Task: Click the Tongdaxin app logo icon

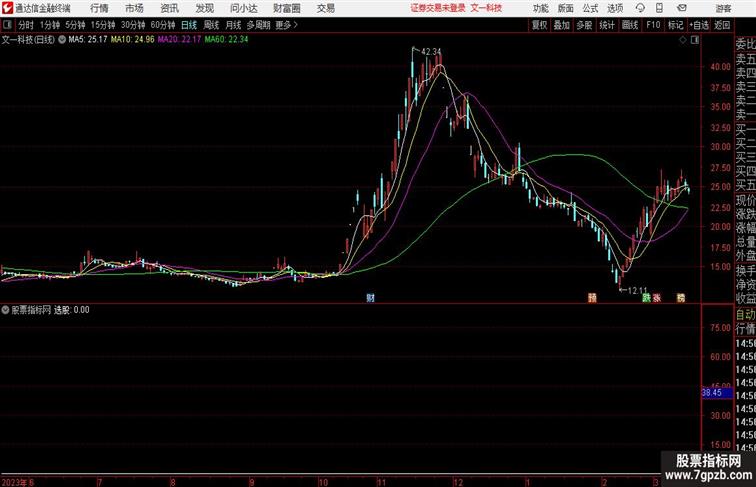Action: coord(7,8)
